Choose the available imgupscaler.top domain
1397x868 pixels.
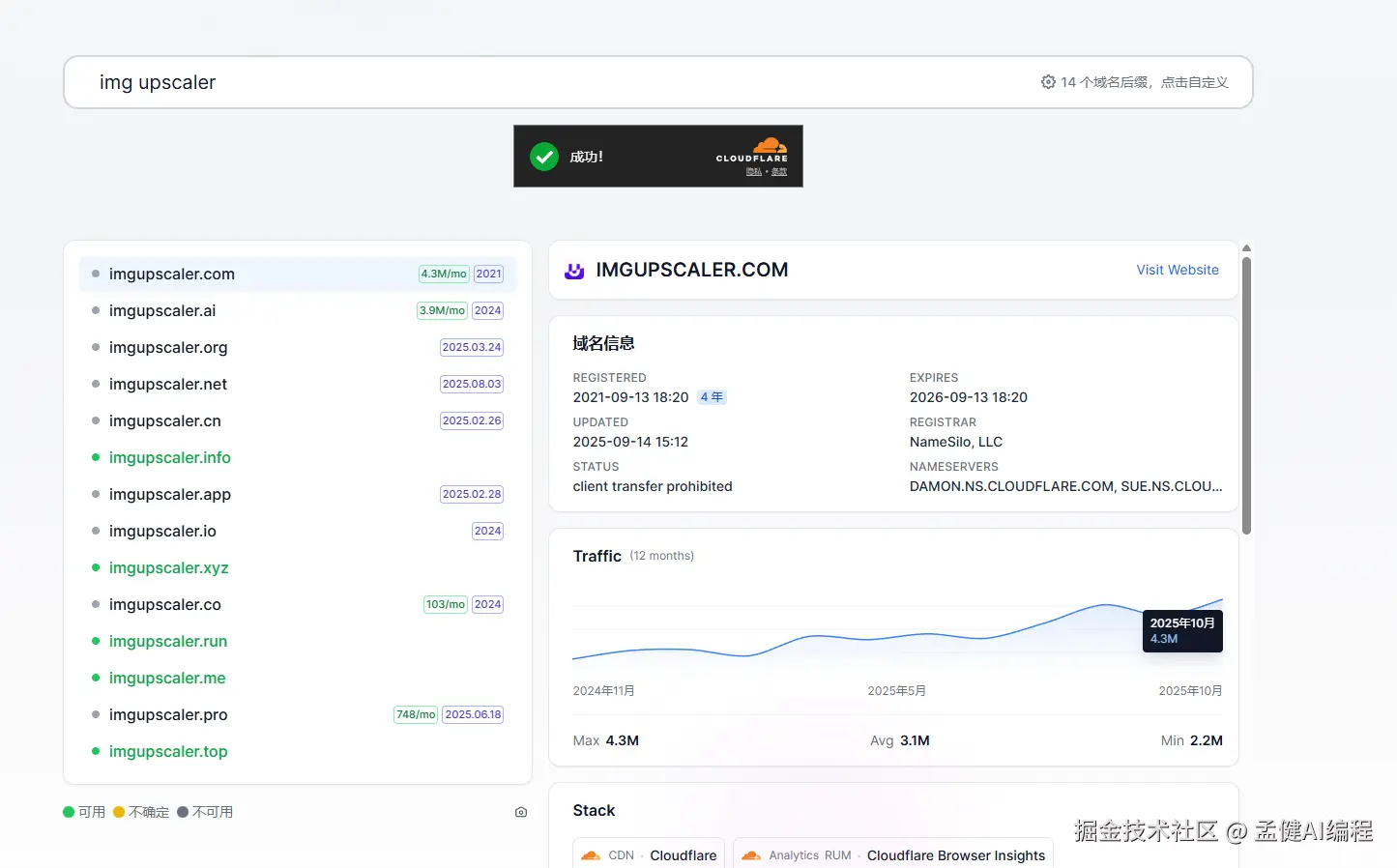click(298, 751)
